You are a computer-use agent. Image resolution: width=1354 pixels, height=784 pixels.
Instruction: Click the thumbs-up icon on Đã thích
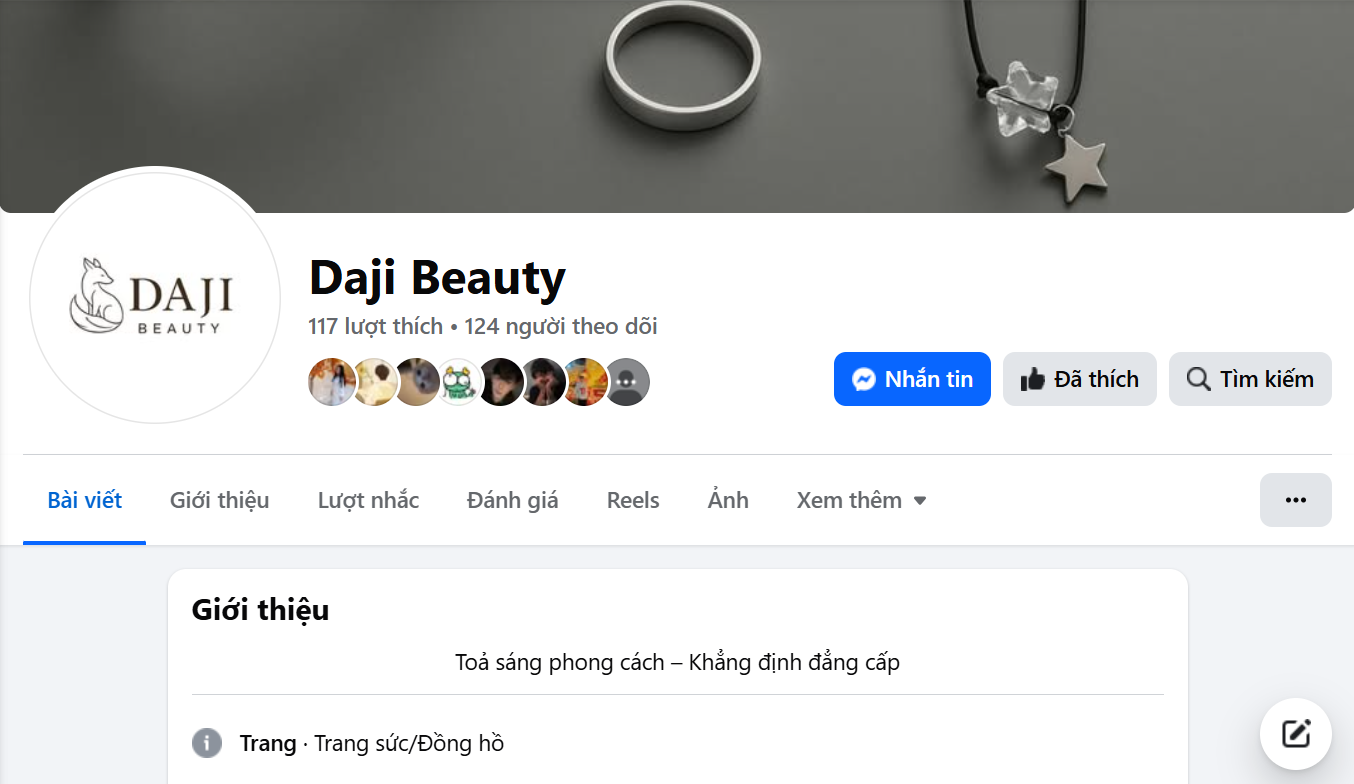coord(1032,379)
